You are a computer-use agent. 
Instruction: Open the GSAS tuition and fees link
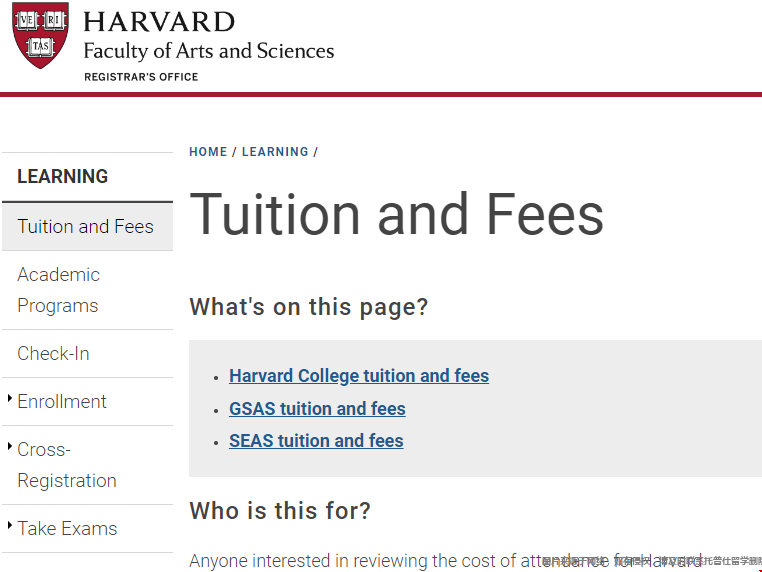click(x=317, y=409)
